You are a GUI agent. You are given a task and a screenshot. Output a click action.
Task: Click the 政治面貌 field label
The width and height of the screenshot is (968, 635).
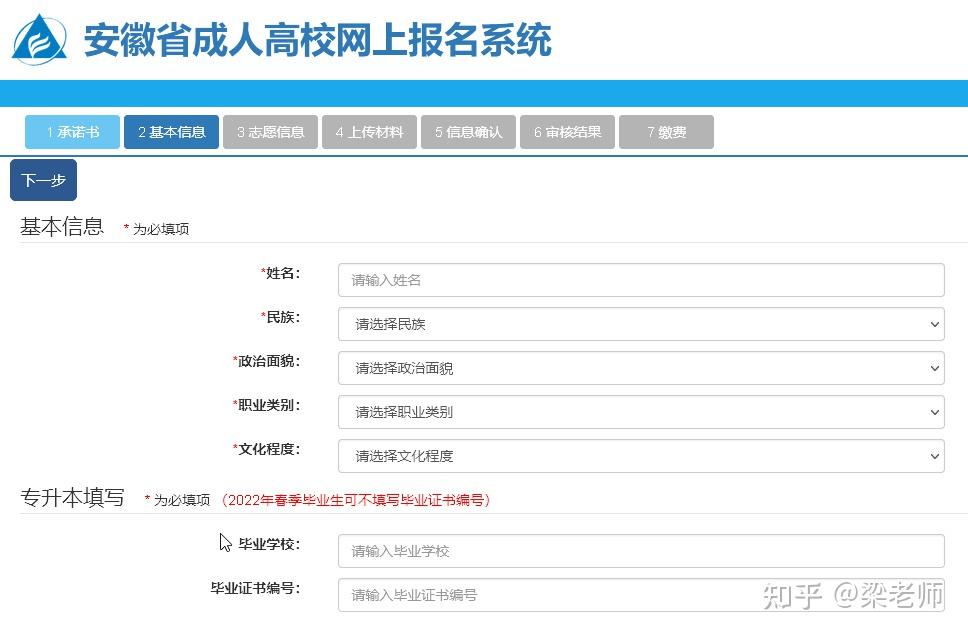pos(267,361)
